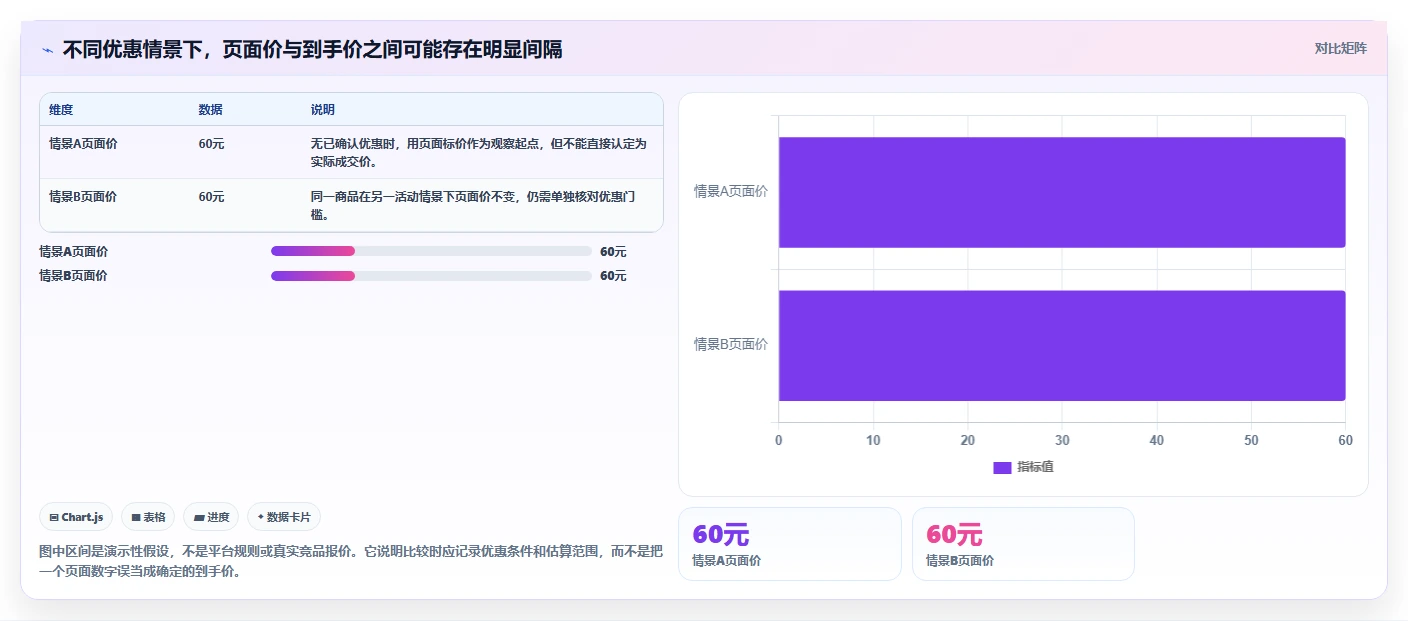Select the 进度 tag chip

coord(211,517)
